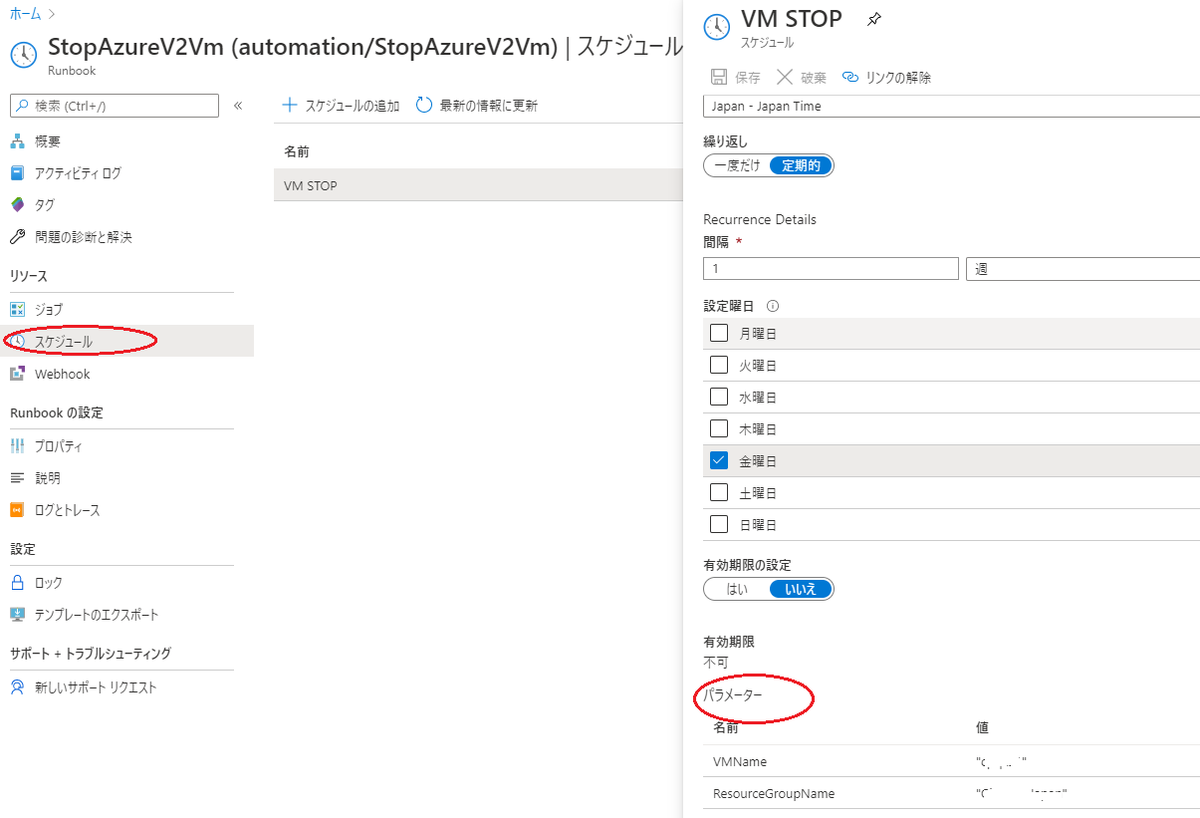Select スケジュール in the sidebar

click(63, 341)
